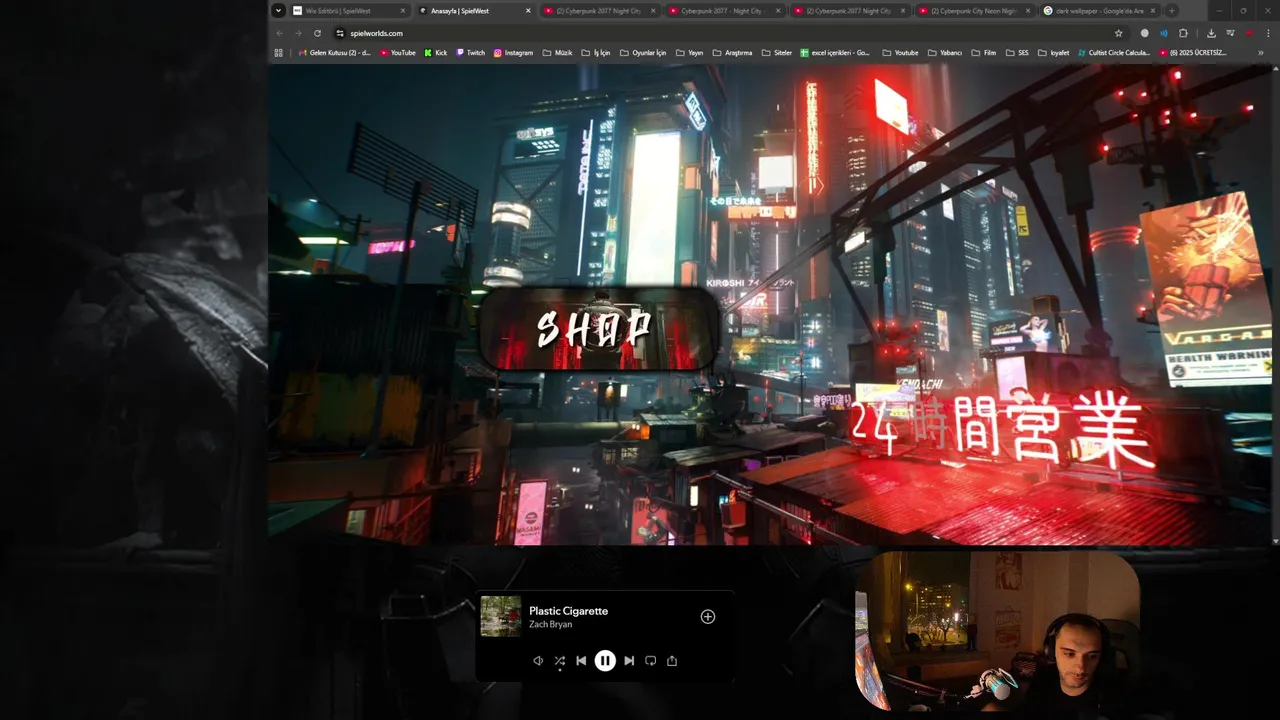This screenshot has width=1280, height=720.
Task: Open a new browser tab
Action: pos(1173,11)
